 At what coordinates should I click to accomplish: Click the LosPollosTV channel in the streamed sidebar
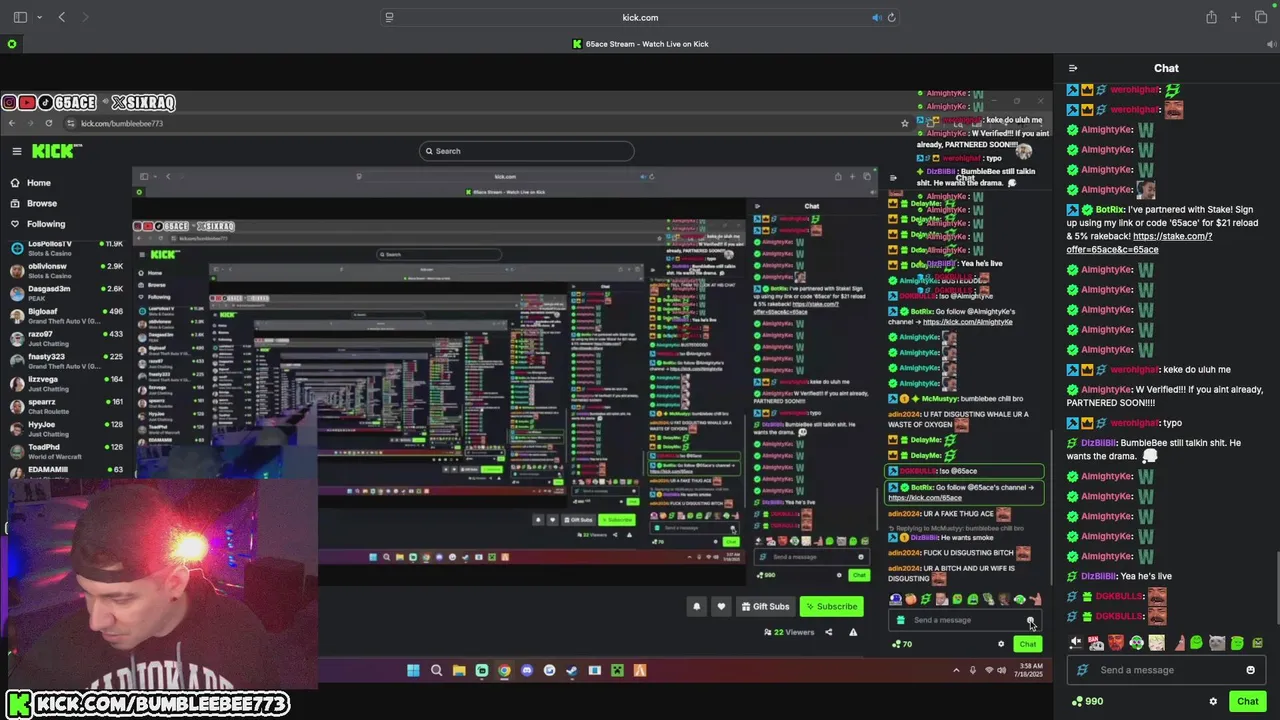[66, 248]
